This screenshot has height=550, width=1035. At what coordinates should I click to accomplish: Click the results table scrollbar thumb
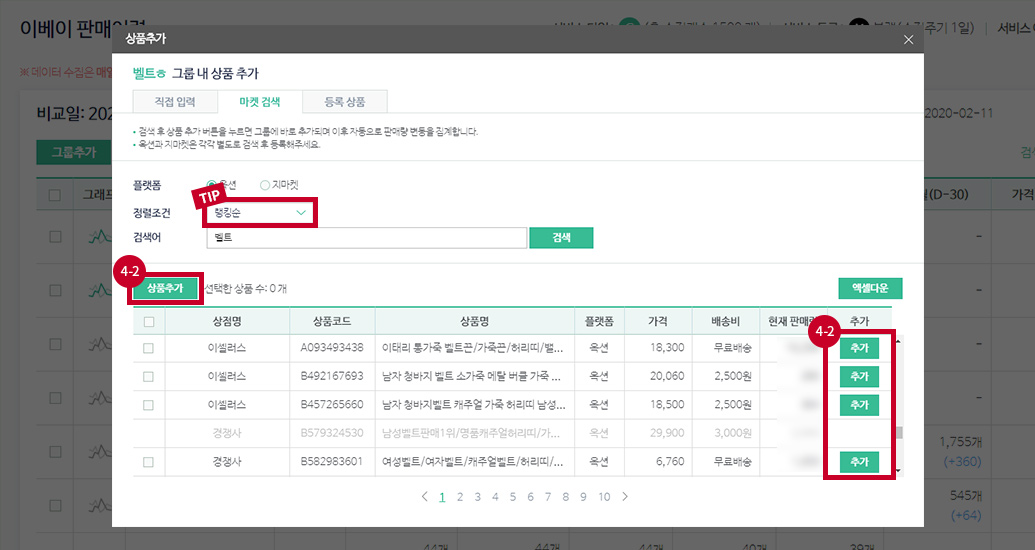[898, 433]
